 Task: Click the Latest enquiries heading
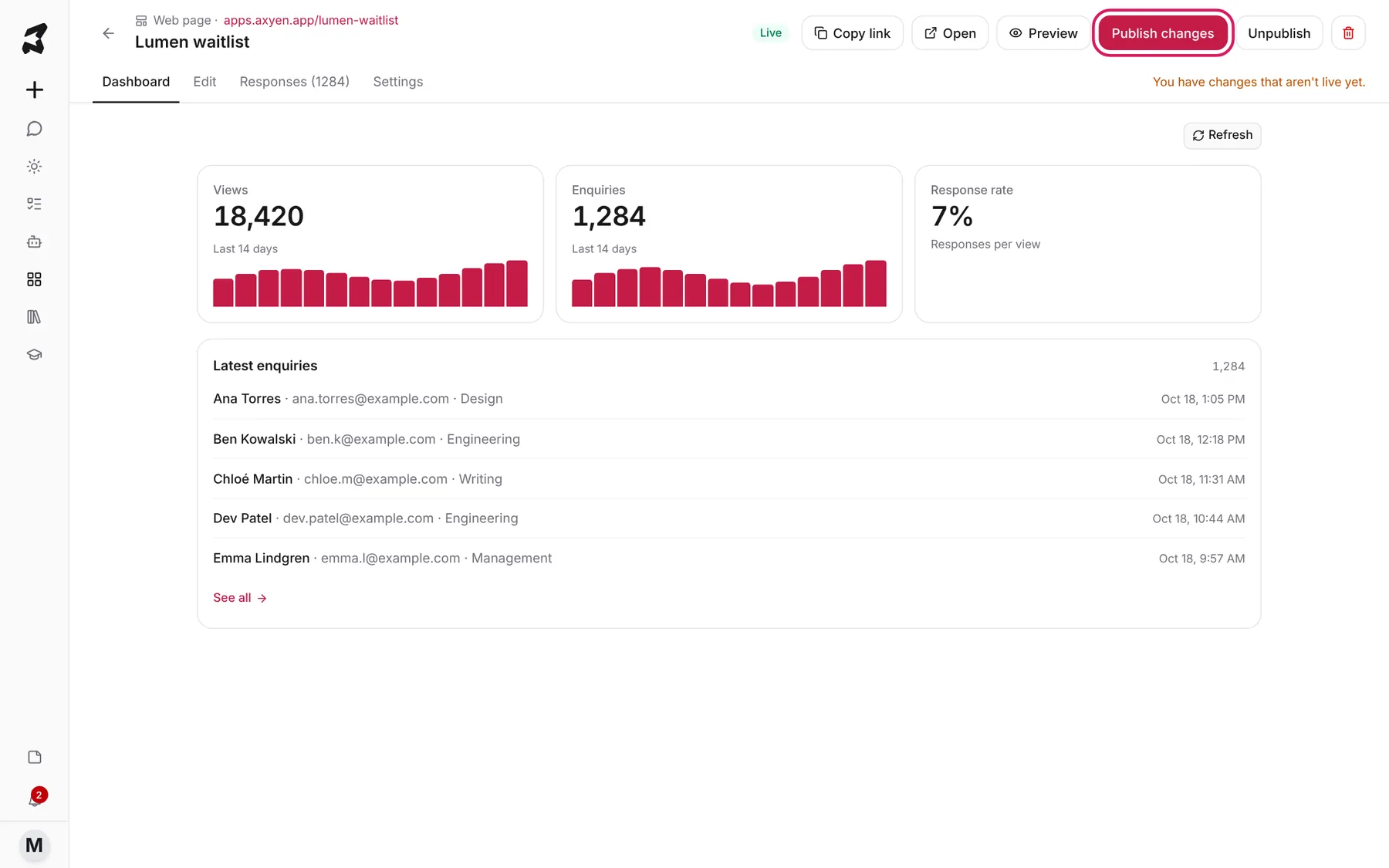point(265,366)
